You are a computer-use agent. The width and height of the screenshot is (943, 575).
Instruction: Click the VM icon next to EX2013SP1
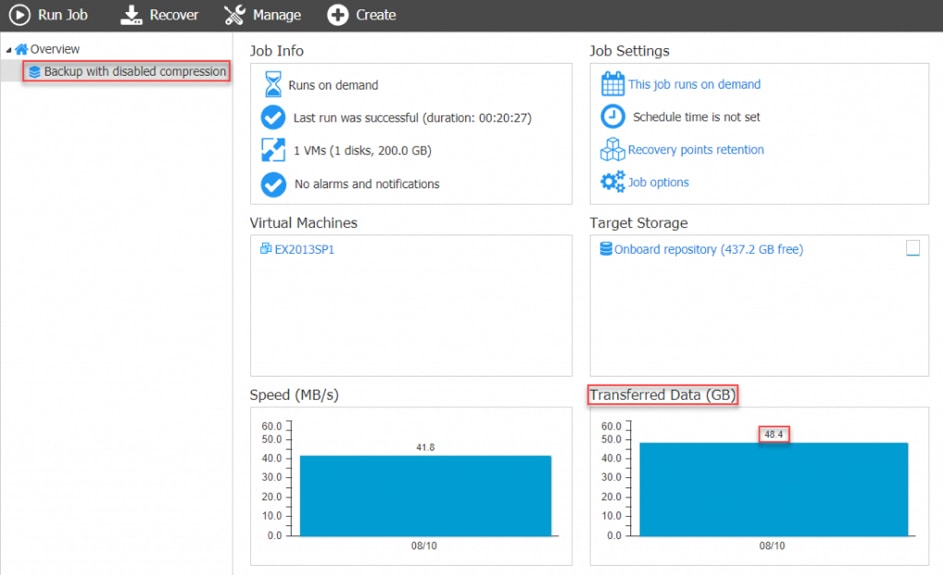point(266,249)
